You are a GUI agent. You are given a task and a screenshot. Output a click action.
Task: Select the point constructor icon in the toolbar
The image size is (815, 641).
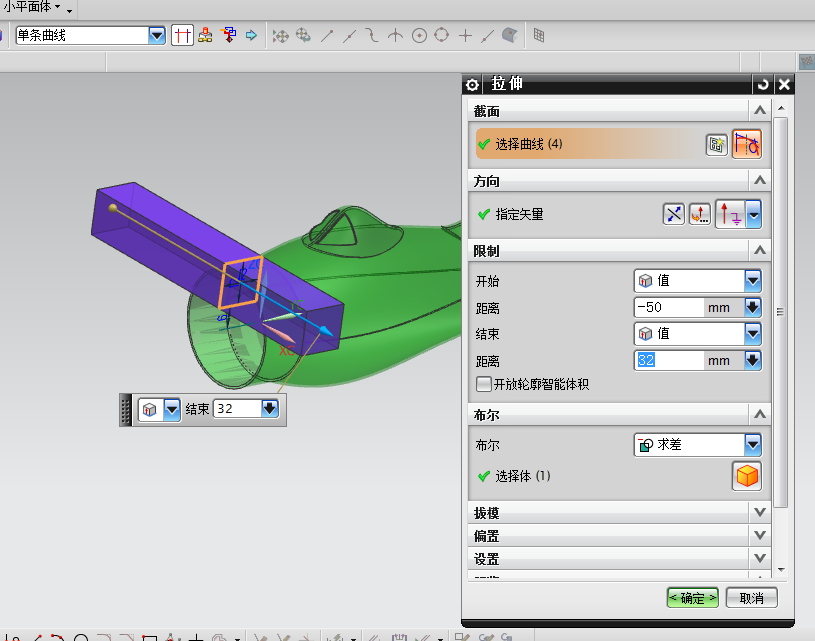(x=463, y=35)
